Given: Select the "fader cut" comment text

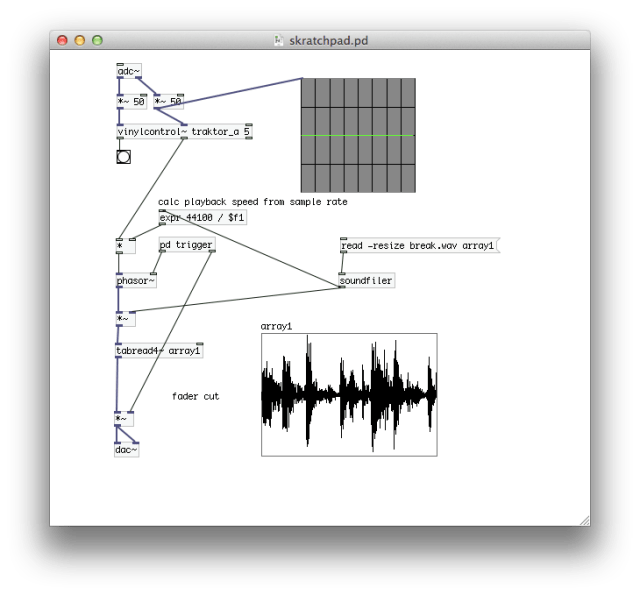Looking at the screenshot, I should [x=195, y=397].
